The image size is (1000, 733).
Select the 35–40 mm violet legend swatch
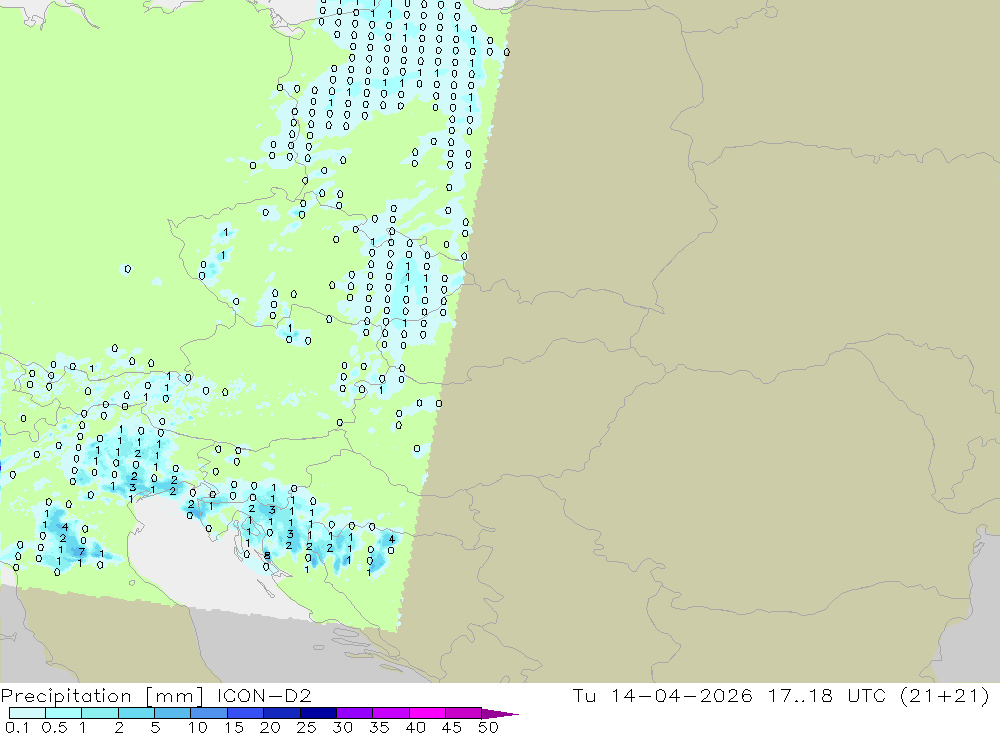pos(391,713)
